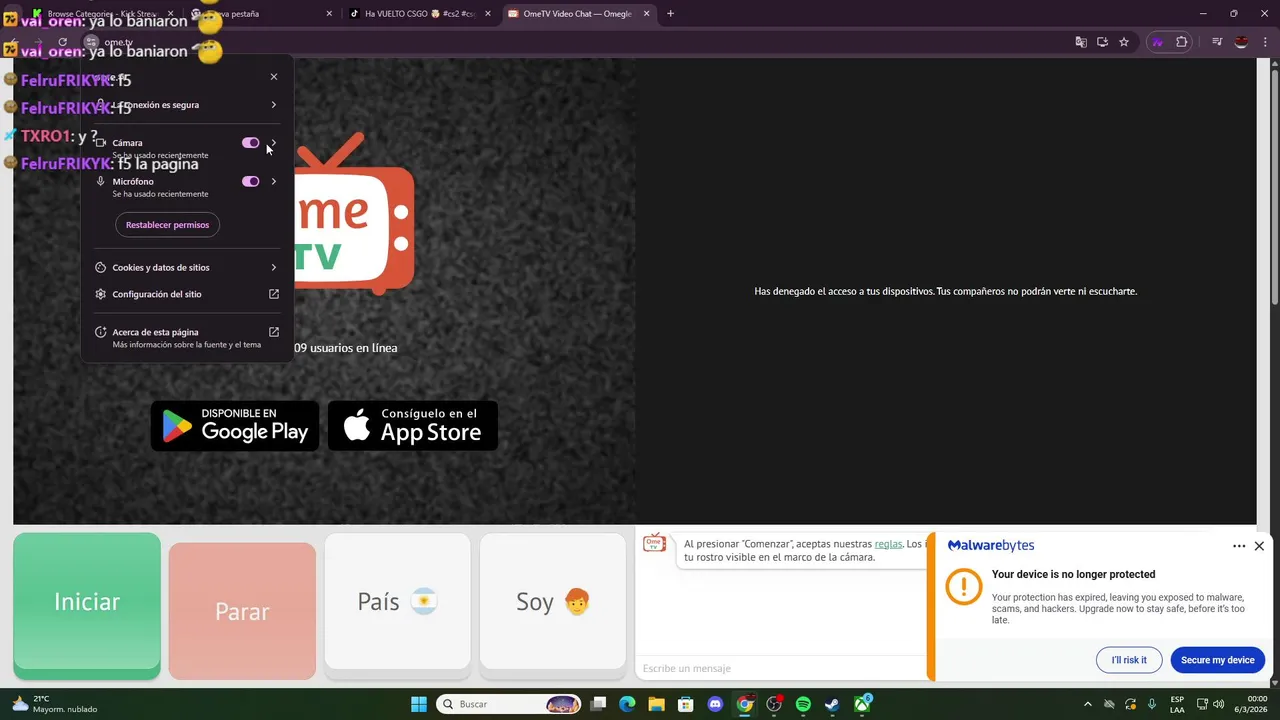Image resolution: width=1280 pixels, height=720 pixels.
Task: Click the Disponible en Google Play badge
Action: click(235, 426)
